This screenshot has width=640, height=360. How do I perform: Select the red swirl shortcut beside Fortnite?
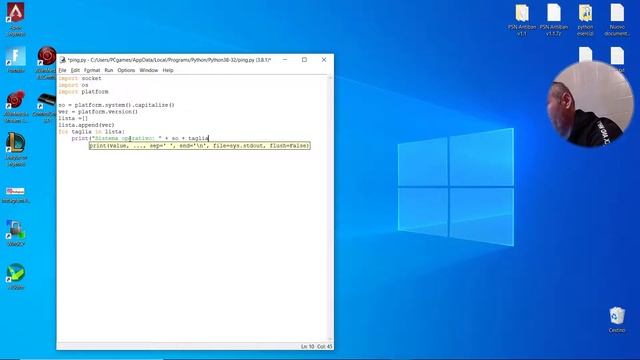(47, 62)
